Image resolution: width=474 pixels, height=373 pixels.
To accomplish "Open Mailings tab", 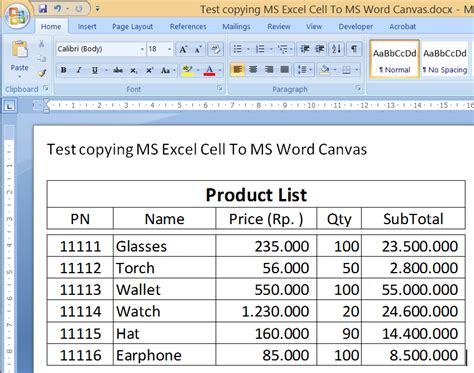I will 236,27.
